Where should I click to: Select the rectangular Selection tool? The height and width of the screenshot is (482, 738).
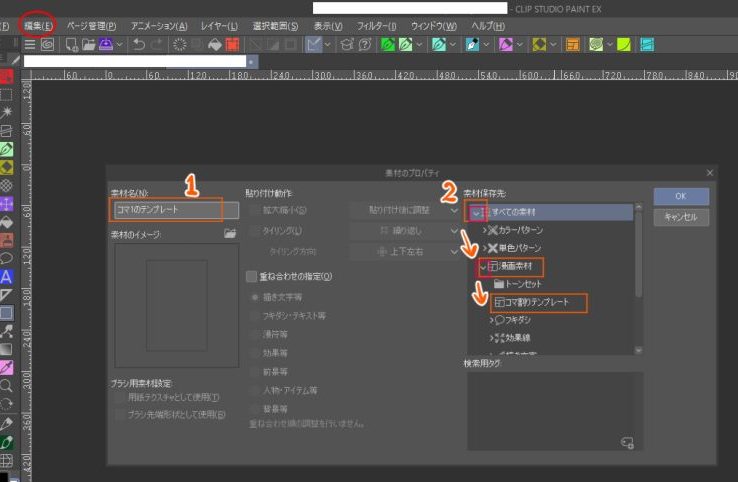6,94
